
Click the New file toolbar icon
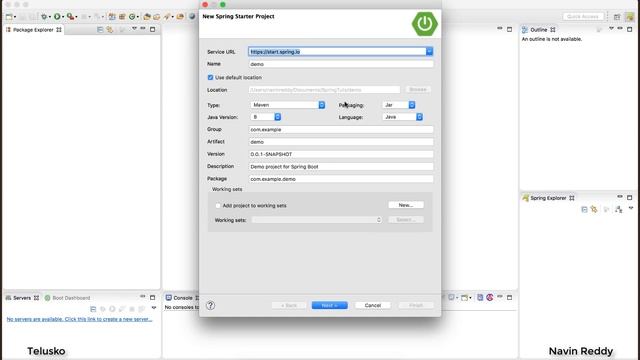(x=9, y=17)
